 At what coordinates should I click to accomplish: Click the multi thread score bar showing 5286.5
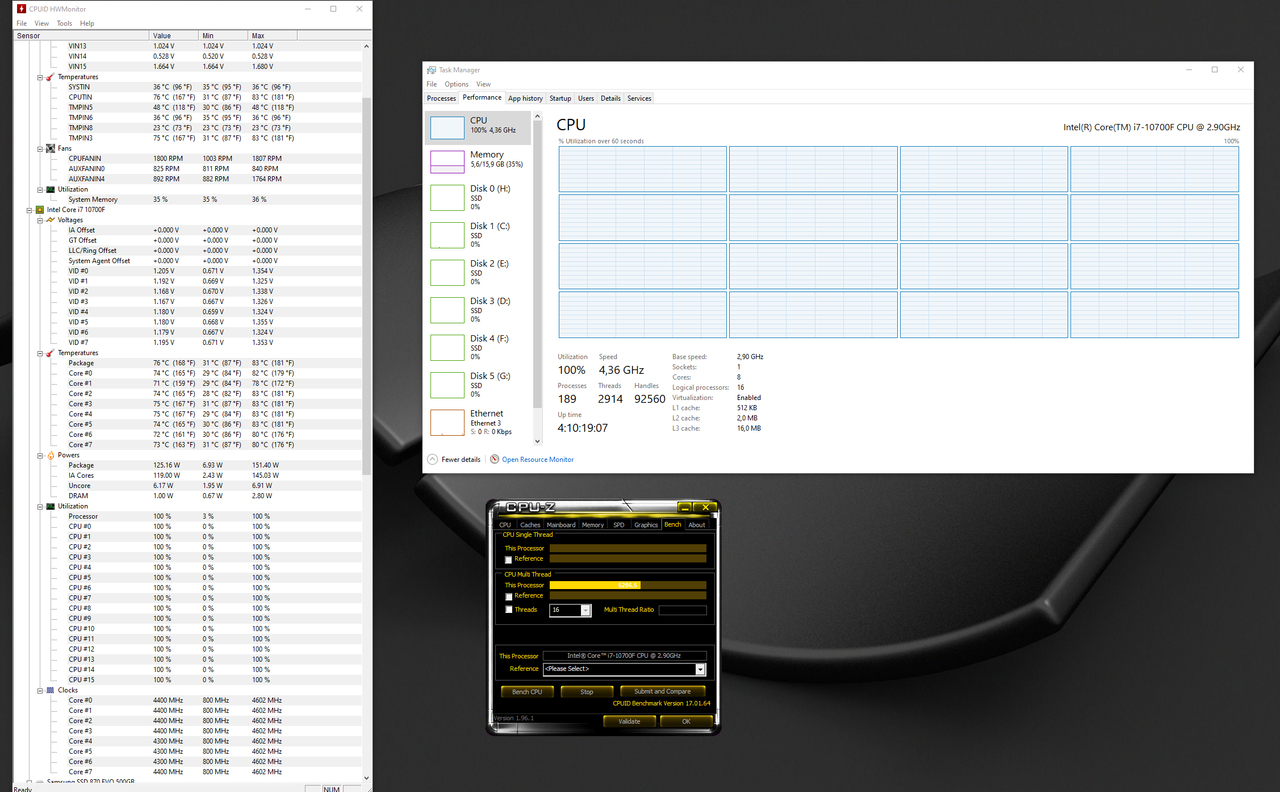tap(628, 585)
